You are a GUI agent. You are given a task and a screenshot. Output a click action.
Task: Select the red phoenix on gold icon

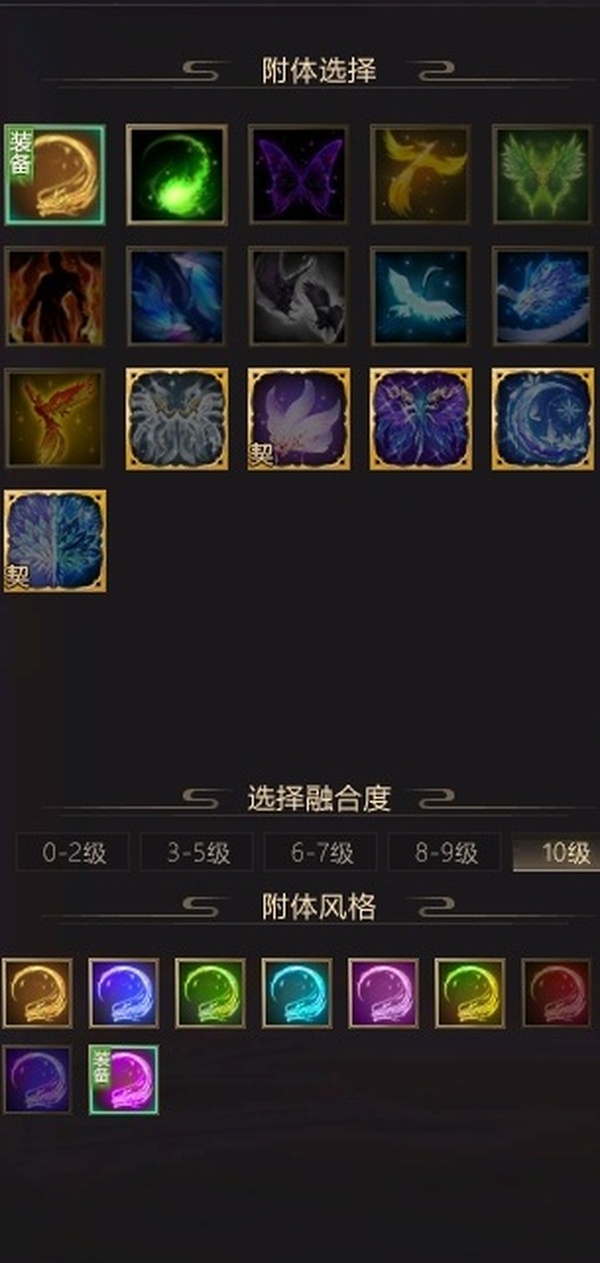coord(55,418)
